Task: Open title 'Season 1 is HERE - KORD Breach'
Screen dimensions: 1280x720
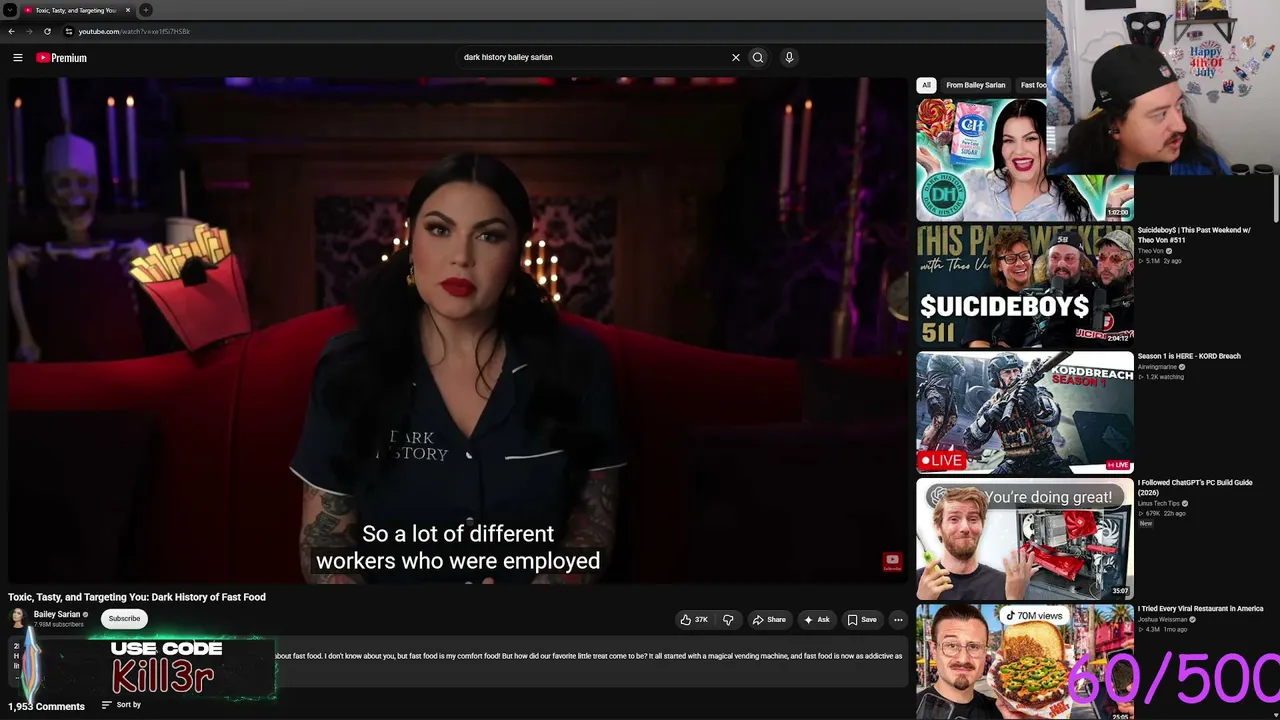Action: point(1189,356)
